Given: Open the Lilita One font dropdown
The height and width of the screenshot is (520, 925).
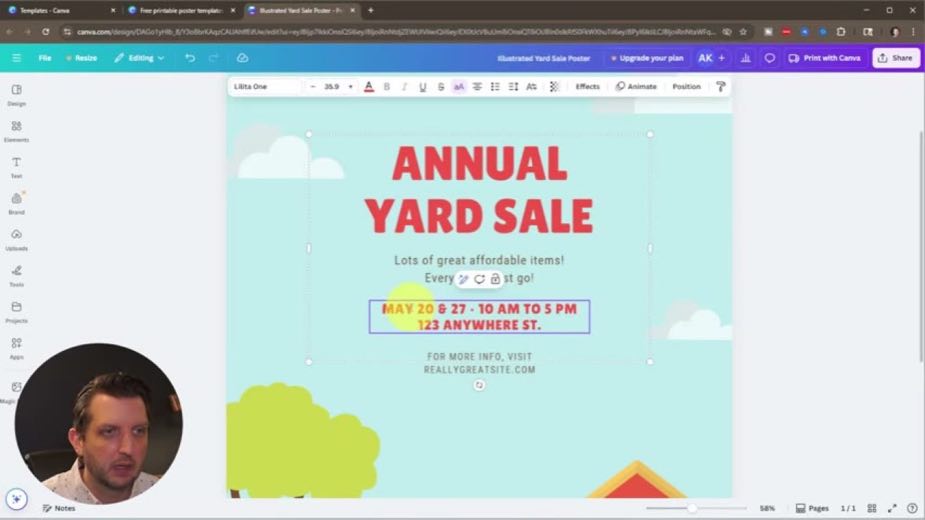Looking at the screenshot, I should click(x=265, y=87).
